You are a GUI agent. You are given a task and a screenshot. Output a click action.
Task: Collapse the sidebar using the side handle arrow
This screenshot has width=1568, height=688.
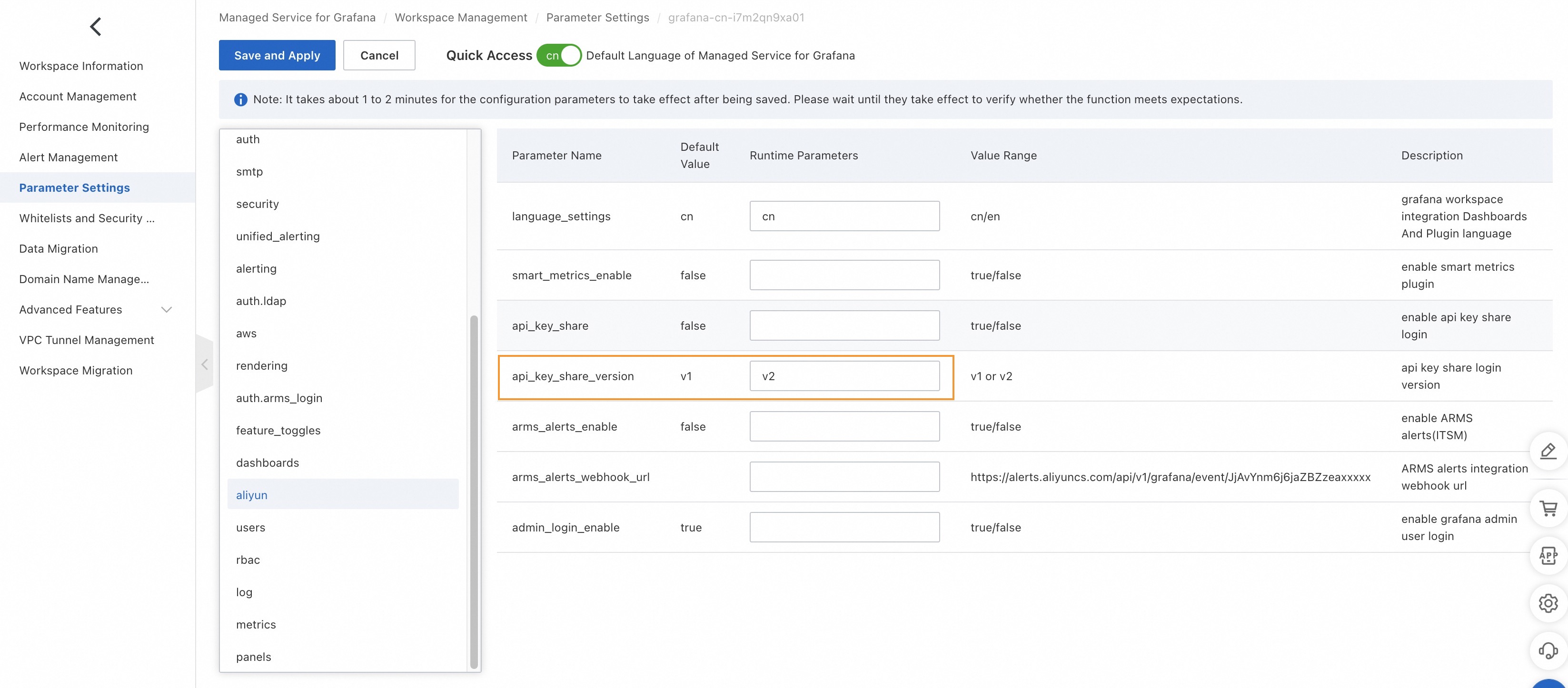pyautogui.click(x=205, y=364)
